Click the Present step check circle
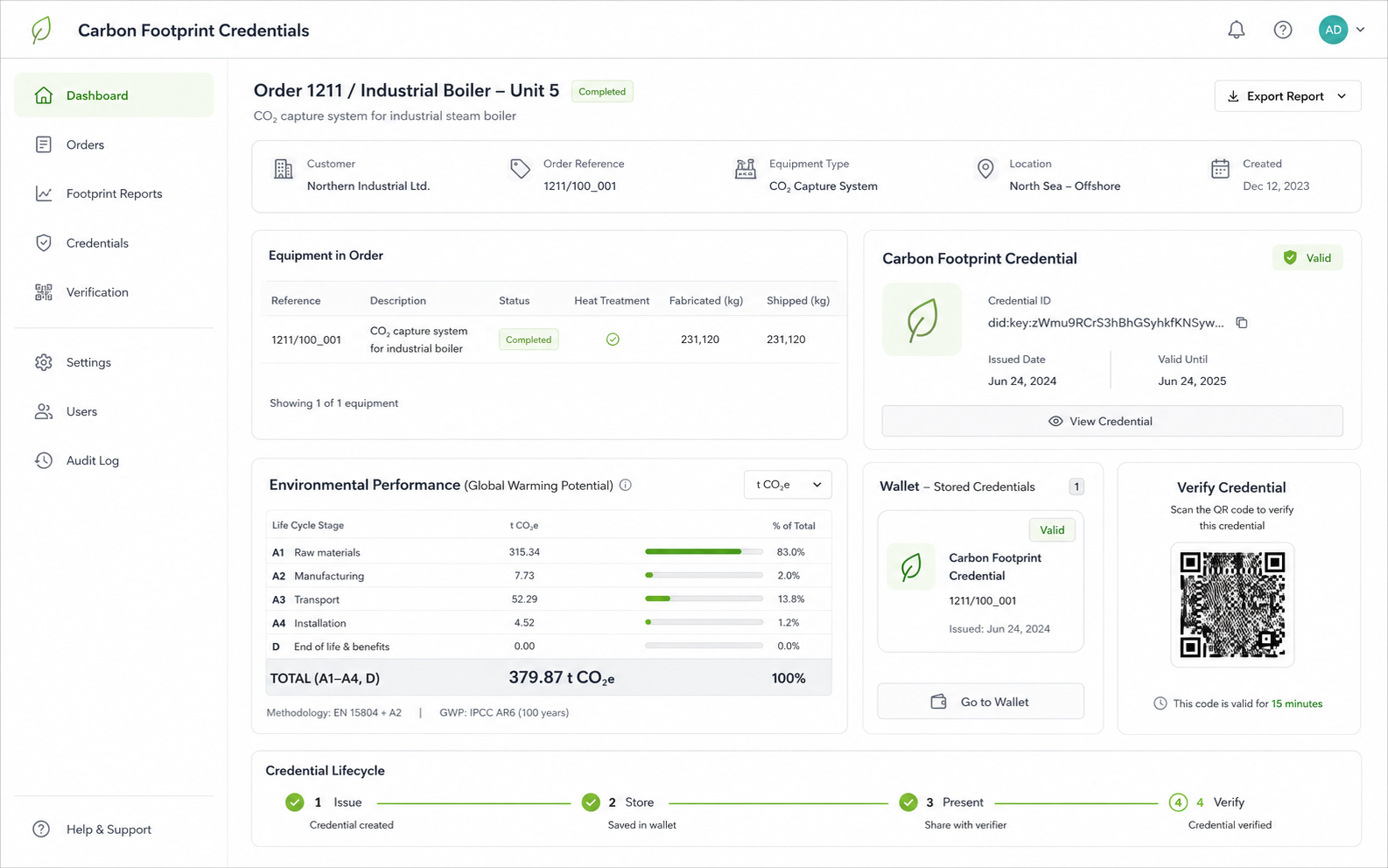The height and width of the screenshot is (868, 1388). click(x=908, y=802)
